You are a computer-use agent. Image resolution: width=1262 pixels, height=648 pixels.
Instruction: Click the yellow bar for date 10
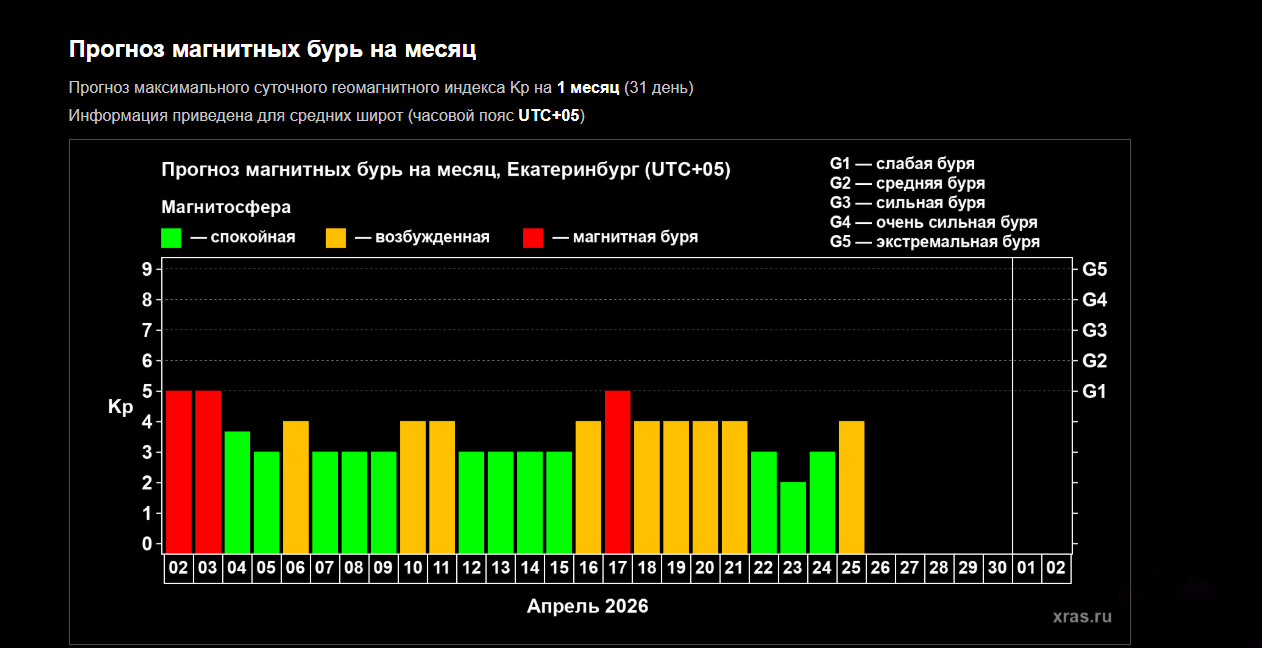click(x=413, y=487)
